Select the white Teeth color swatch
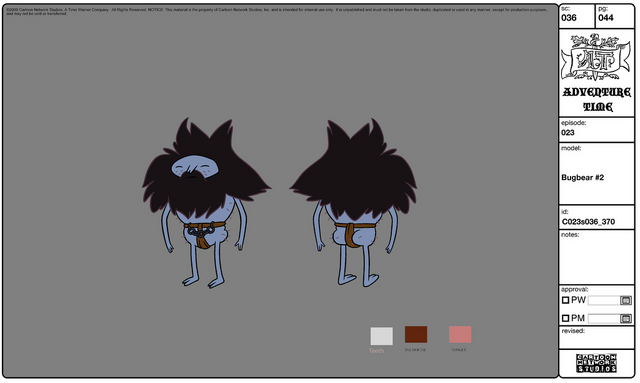640x383 pixels. click(382, 336)
